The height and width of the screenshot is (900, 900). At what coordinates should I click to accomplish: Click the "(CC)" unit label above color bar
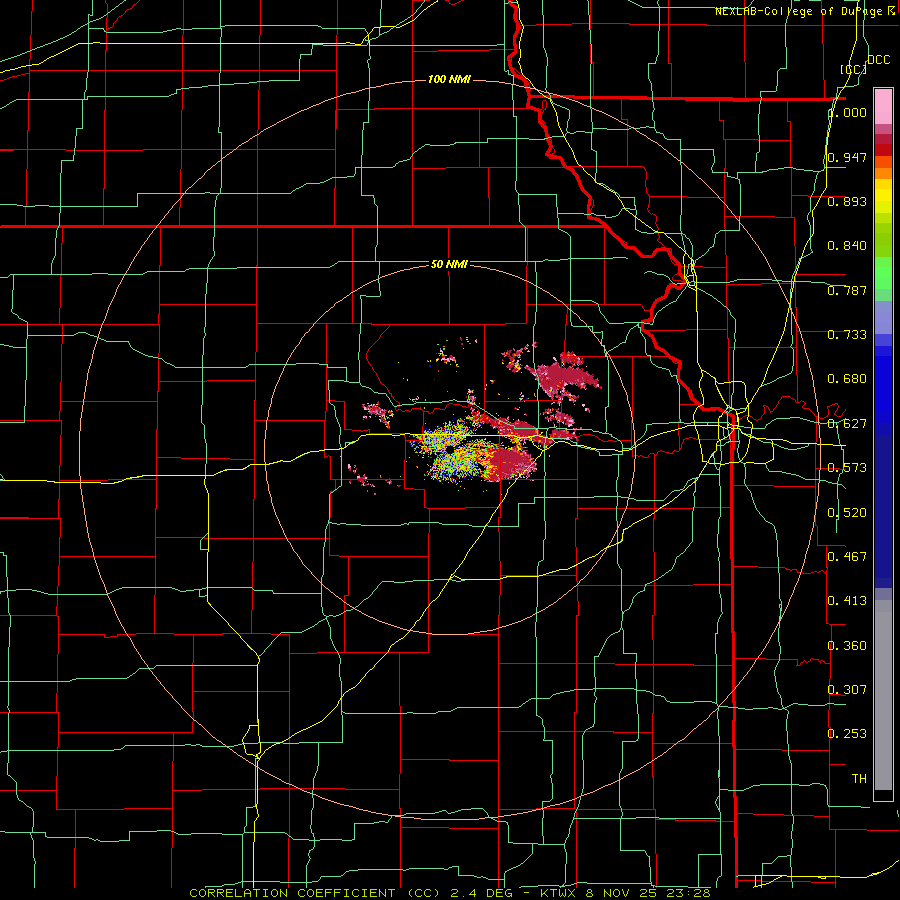click(853, 69)
